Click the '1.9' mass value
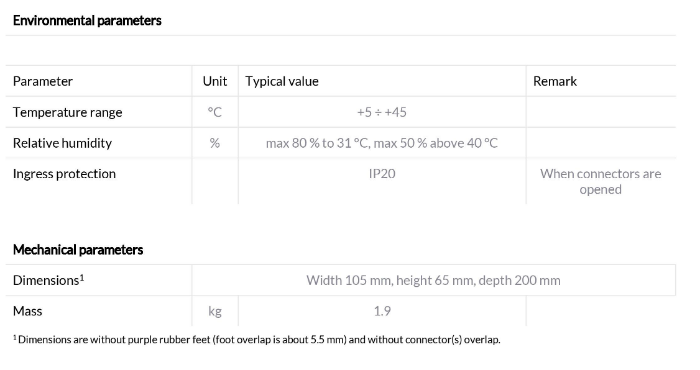 click(x=382, y=311)
